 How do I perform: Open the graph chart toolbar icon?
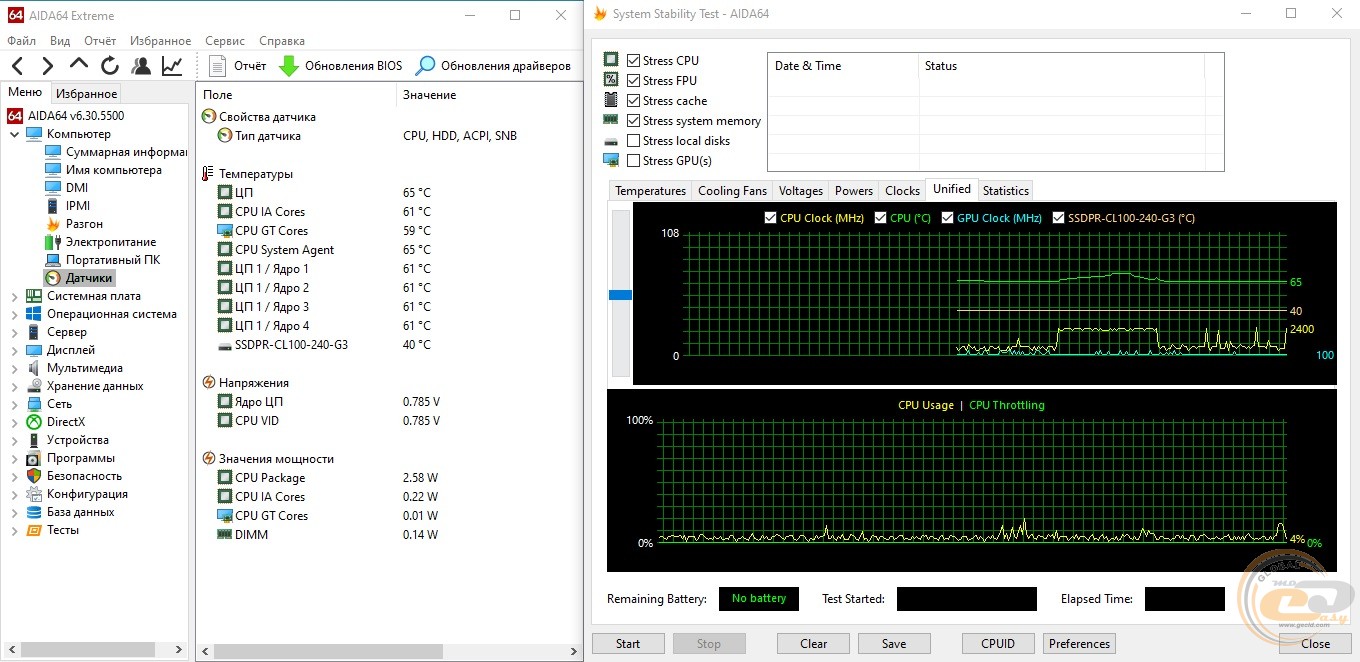point(172,66)
